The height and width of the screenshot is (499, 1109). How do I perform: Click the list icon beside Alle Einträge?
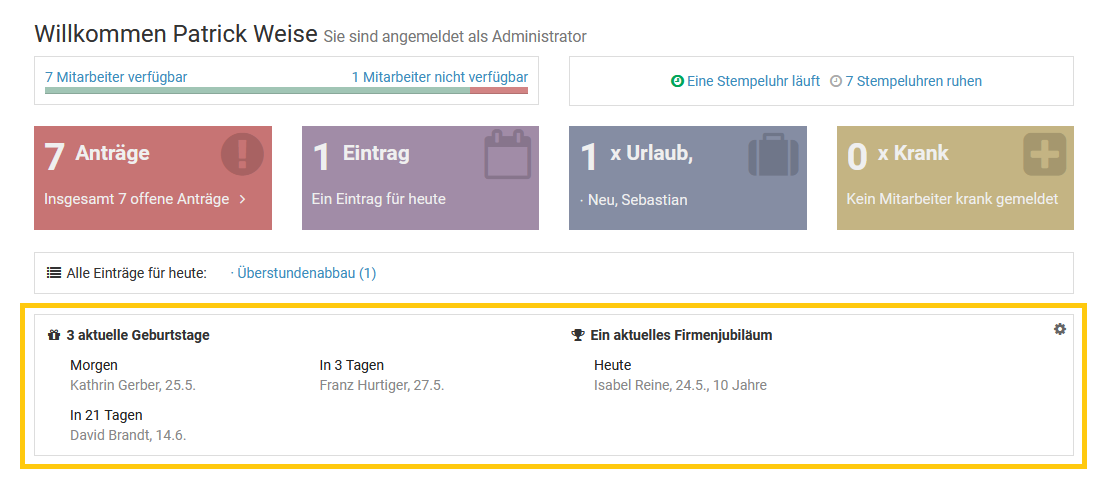pyautogui.click(x=54, y=272)
